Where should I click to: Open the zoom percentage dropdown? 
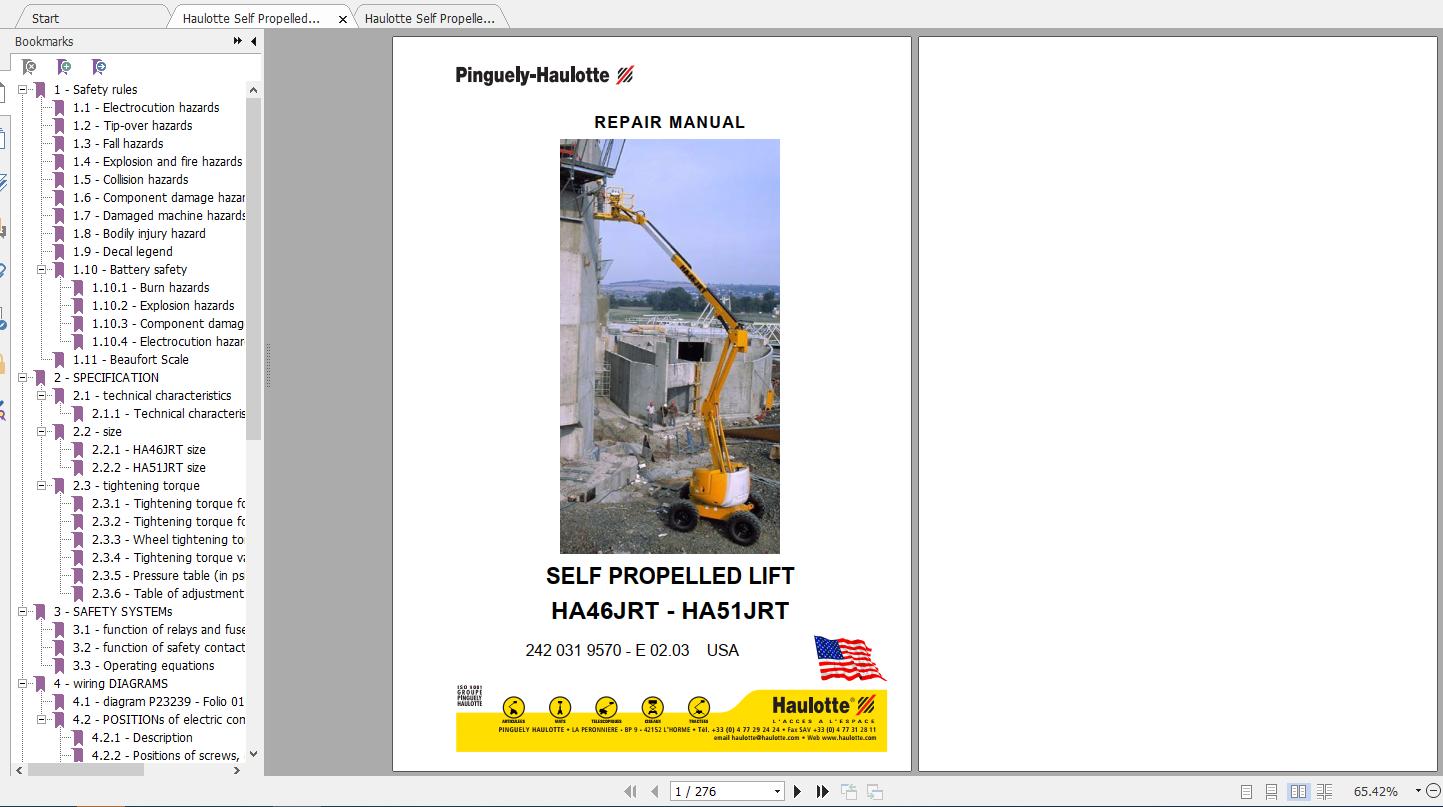coord(1418,791)
